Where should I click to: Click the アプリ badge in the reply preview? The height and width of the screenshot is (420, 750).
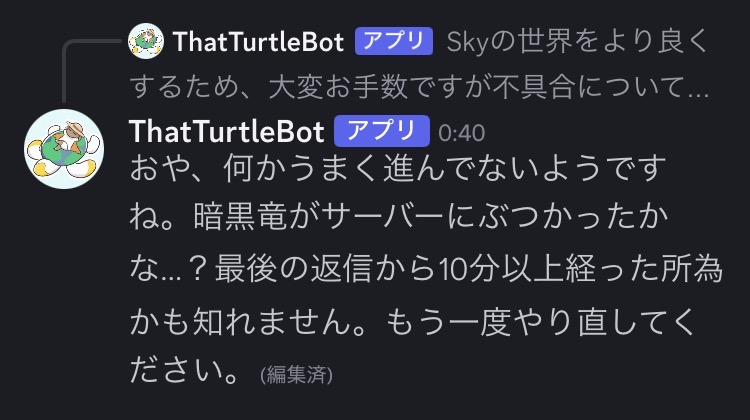tap(395, 41)
